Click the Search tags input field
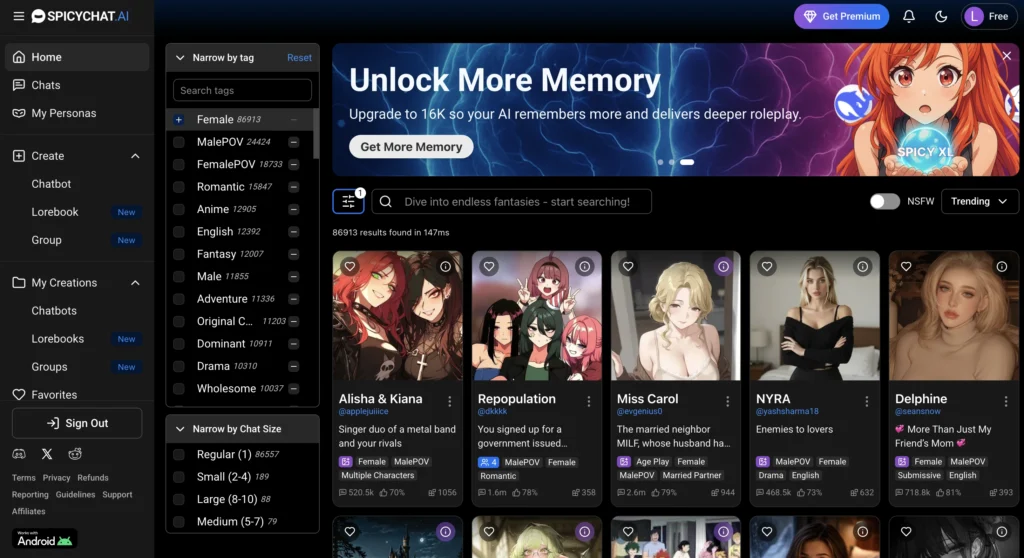1024x558 pixels. pos(242,90)
